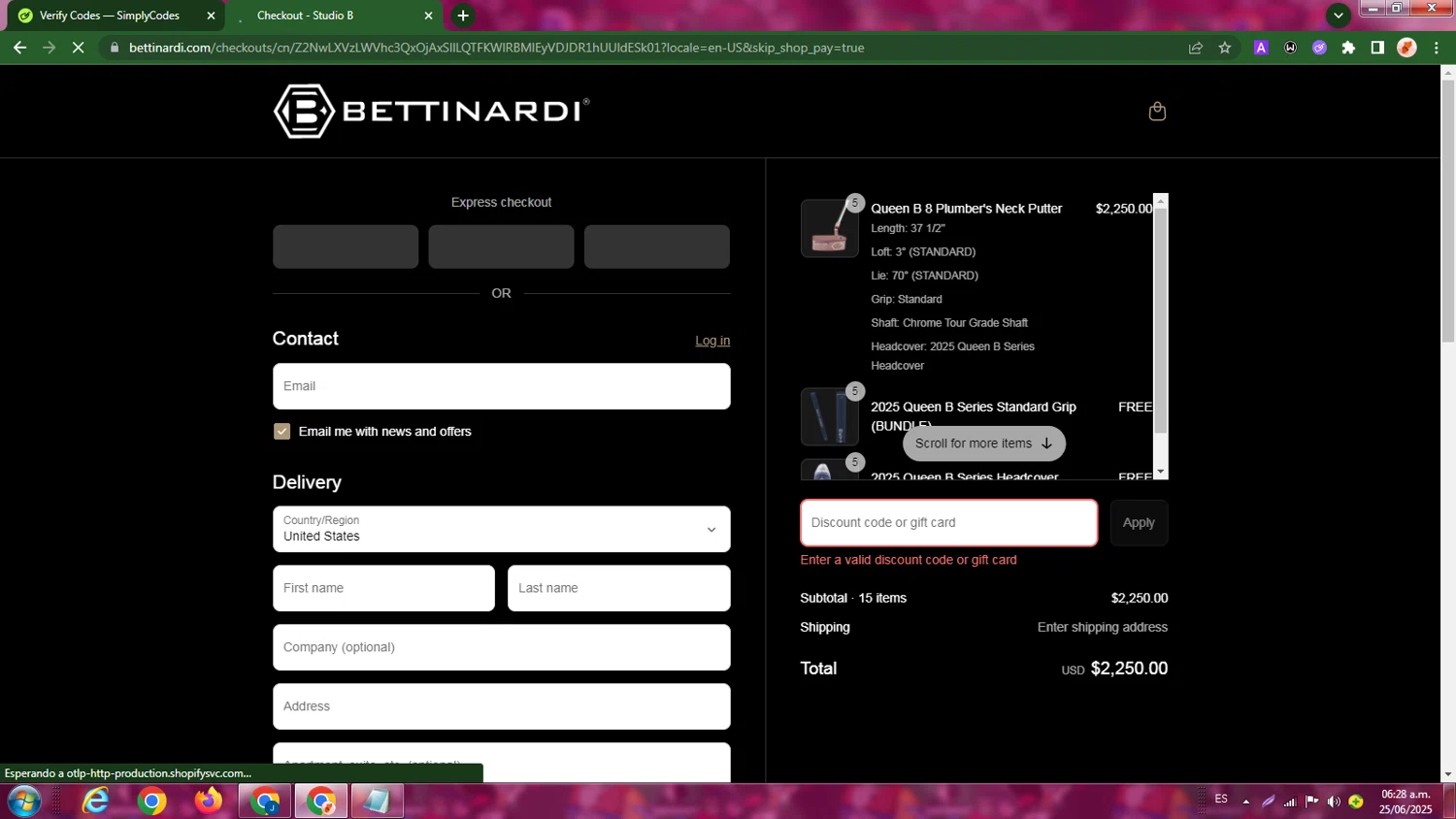Click Scroll for more items button
The image size is (1456, 819).
click(983, 443)
